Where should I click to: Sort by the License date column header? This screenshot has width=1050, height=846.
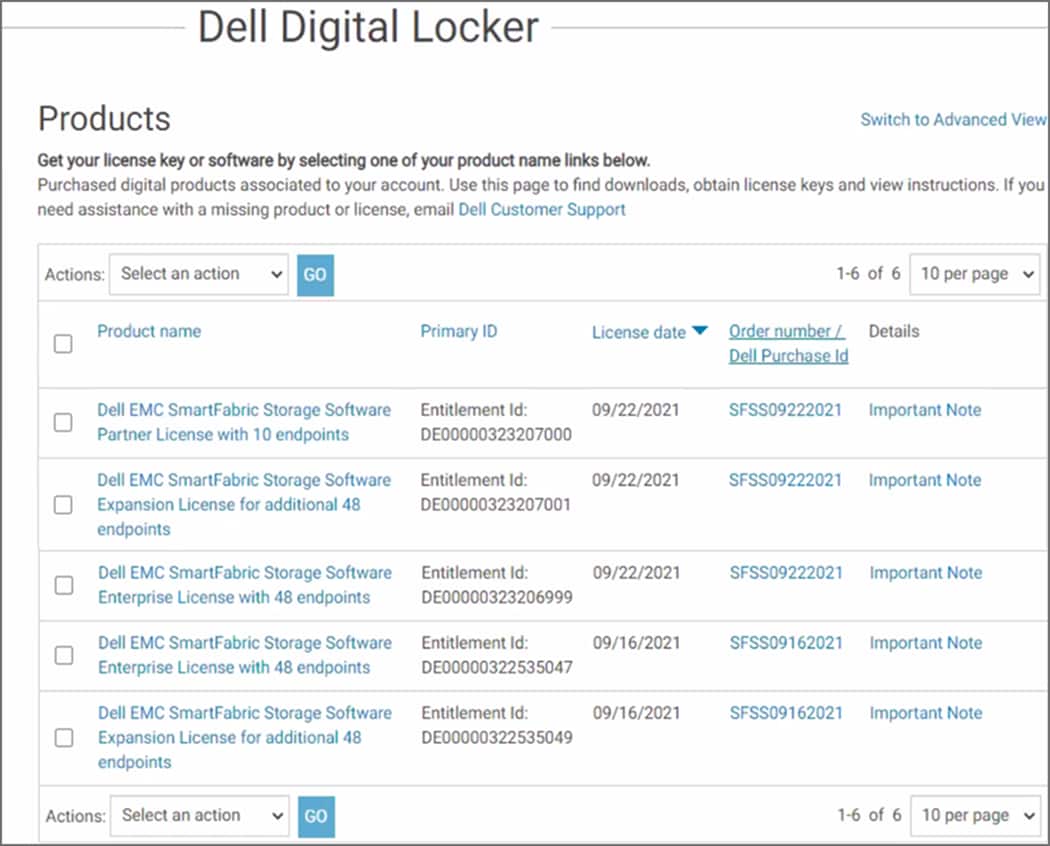[639, 332]
